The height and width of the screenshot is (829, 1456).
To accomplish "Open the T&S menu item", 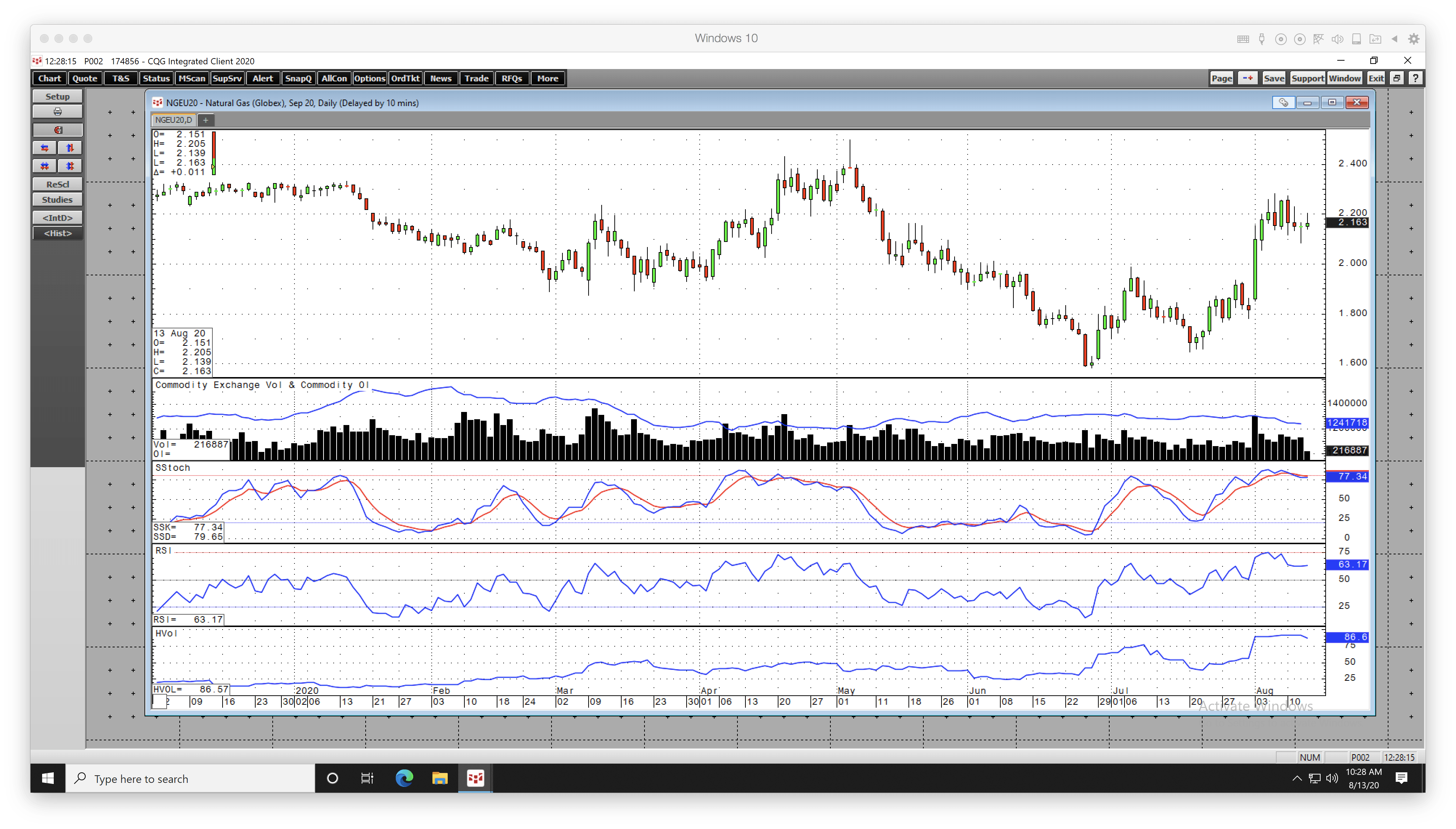I will [121, 78].
